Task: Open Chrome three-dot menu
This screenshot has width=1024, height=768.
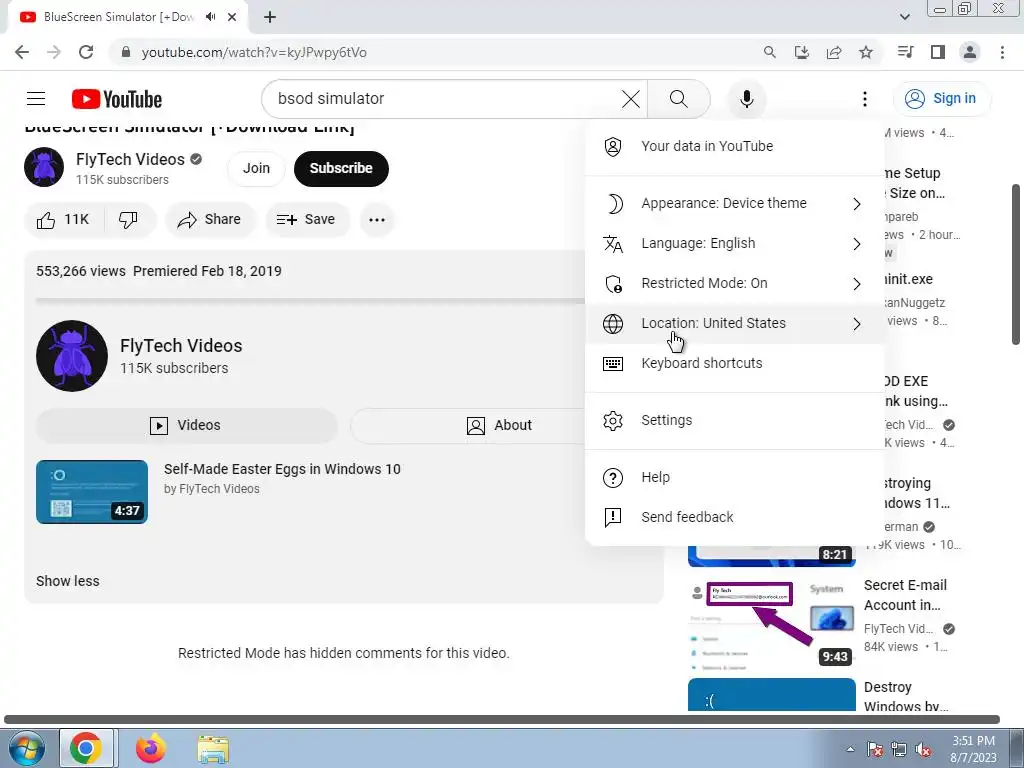Action: point(1002,52)
